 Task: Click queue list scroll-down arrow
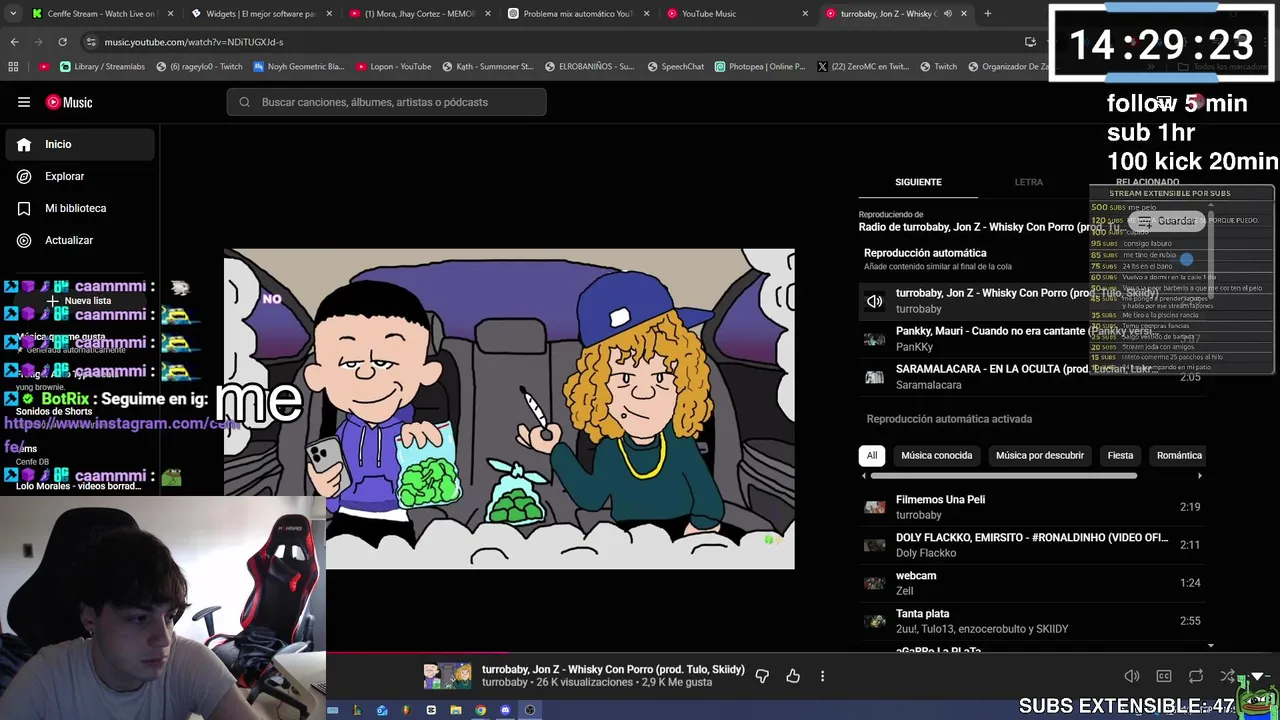click(x=1211, y=646)
